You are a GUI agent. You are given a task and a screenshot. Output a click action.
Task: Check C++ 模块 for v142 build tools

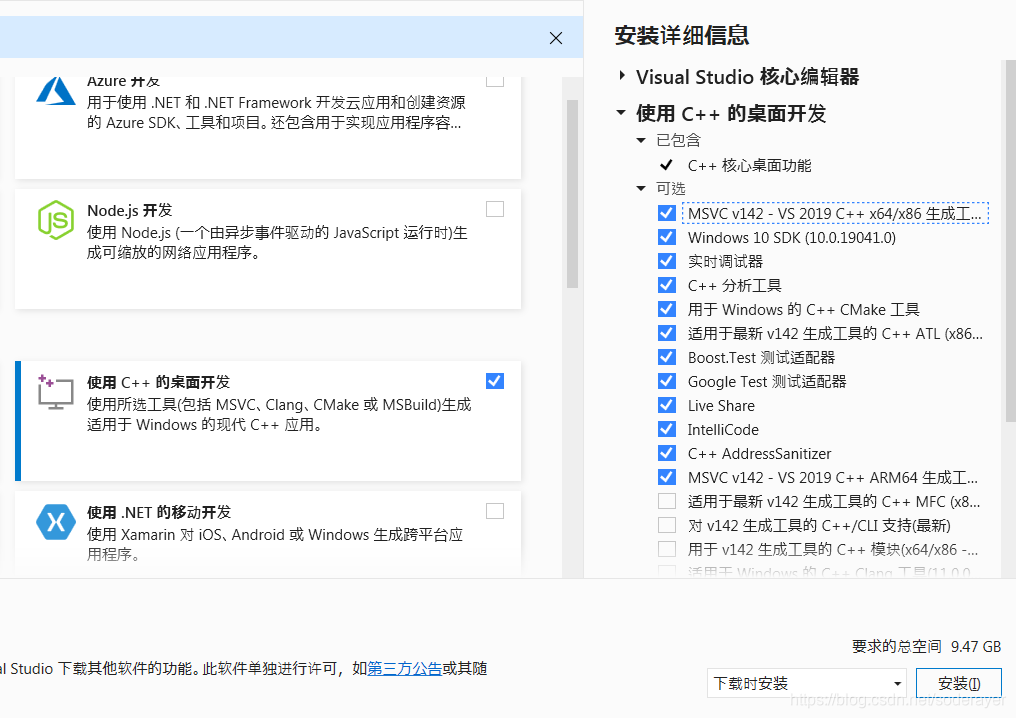coord(667,549)
